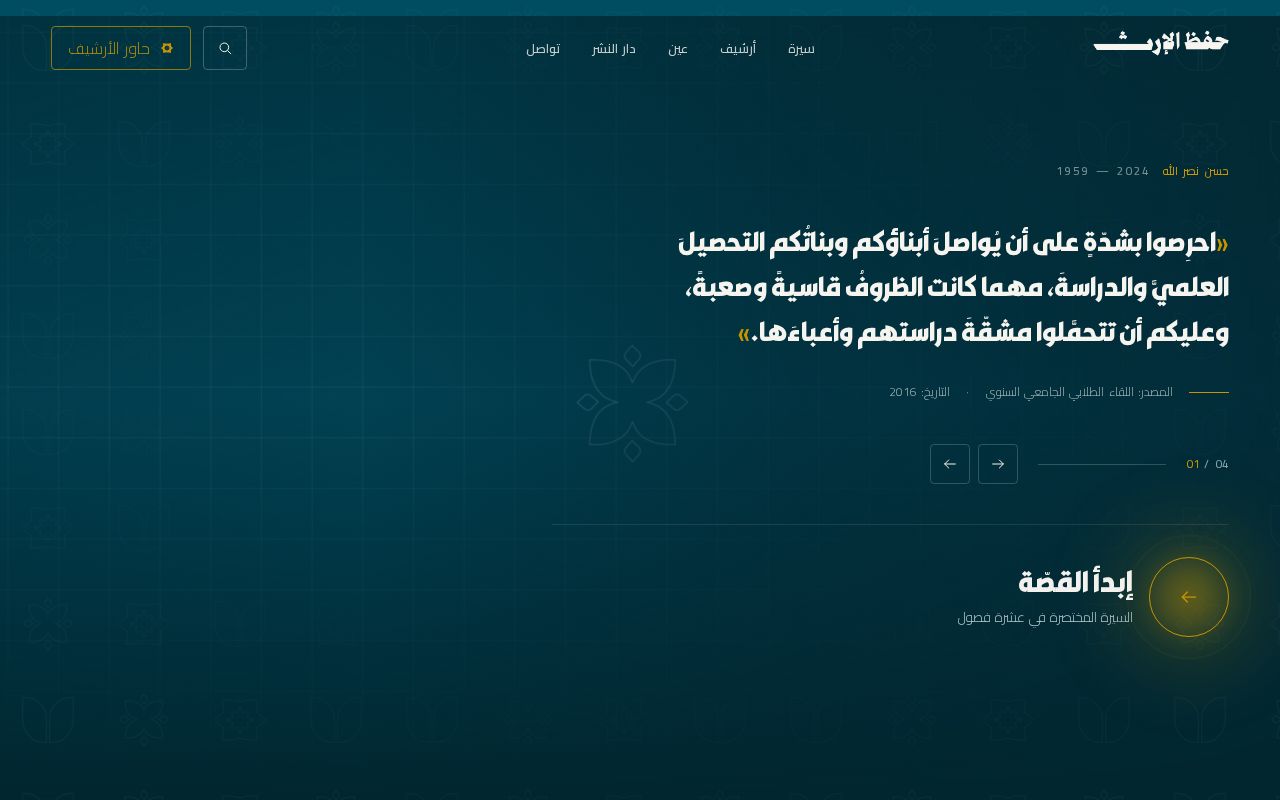The width and height of the screenshot is (1280, 800).
Task: Click the 'حاور الأرشيف' button
Action: click(x=121, y=48)
